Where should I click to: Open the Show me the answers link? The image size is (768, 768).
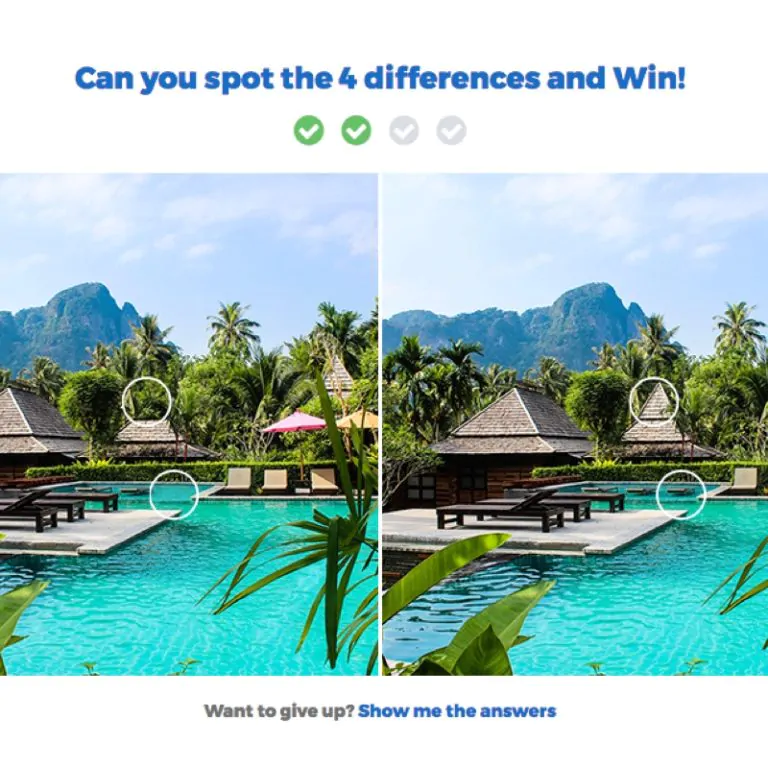(456, 711)
